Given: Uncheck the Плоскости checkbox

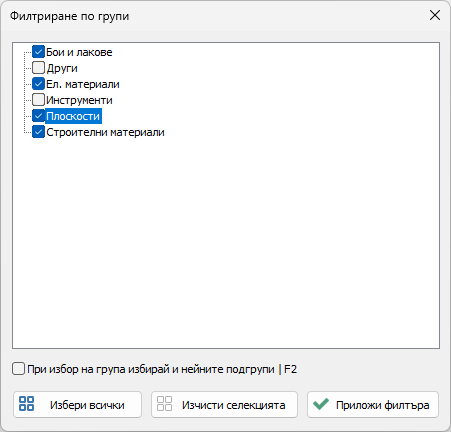Looking at the screenshot, I should [38, 116].
